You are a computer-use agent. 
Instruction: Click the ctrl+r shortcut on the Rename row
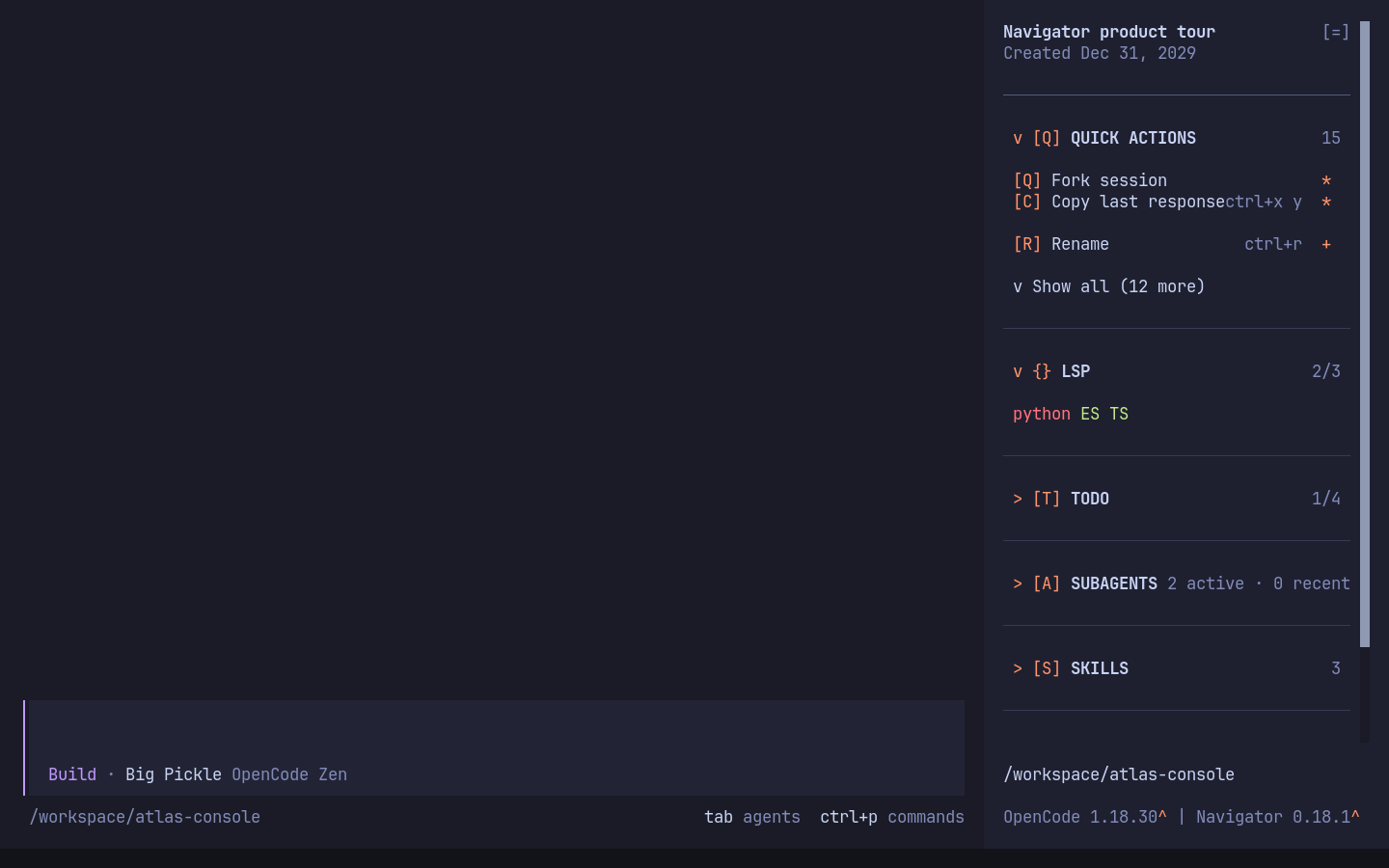[1273, 244]
